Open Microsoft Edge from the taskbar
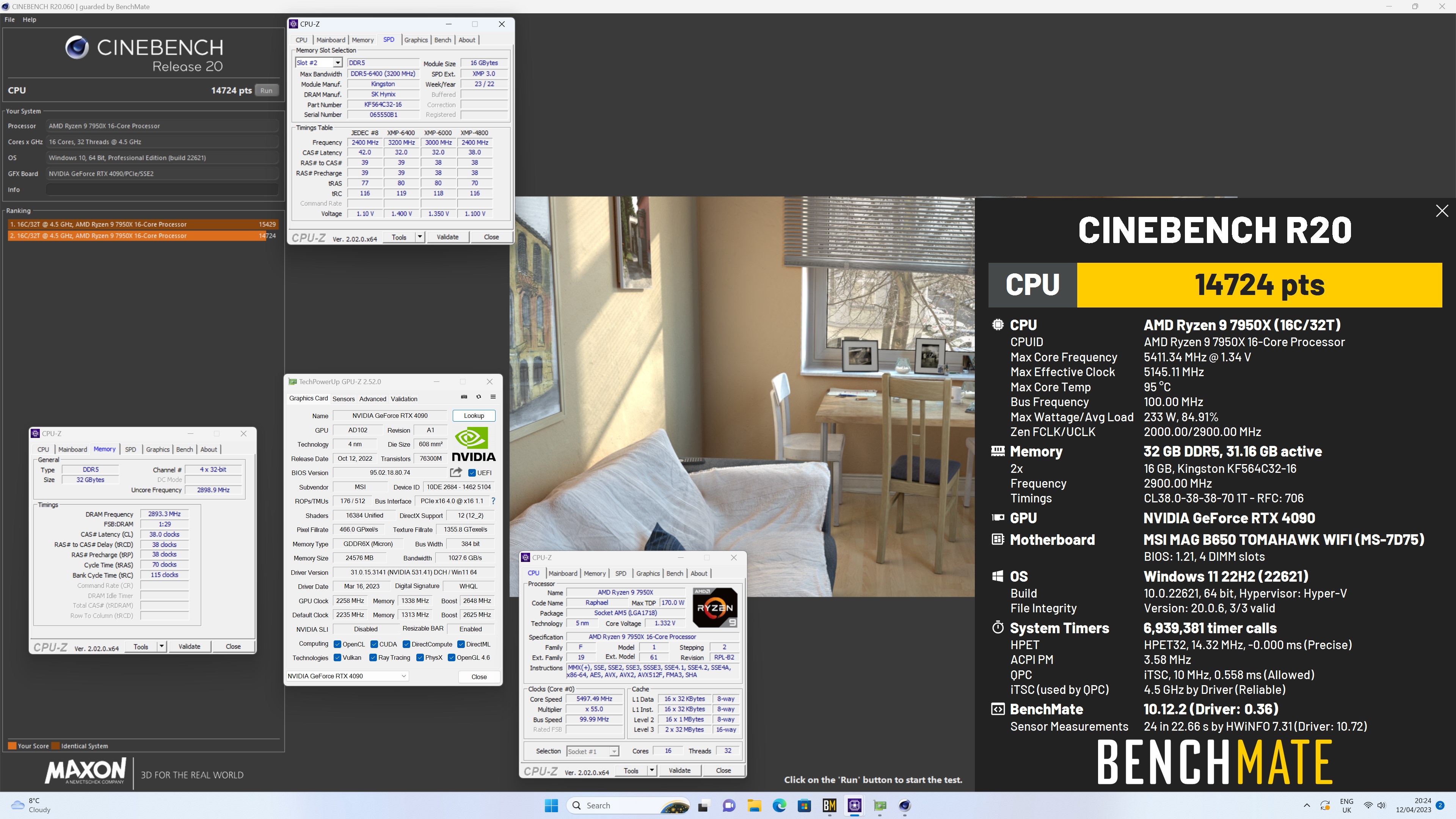 (780, 805)
